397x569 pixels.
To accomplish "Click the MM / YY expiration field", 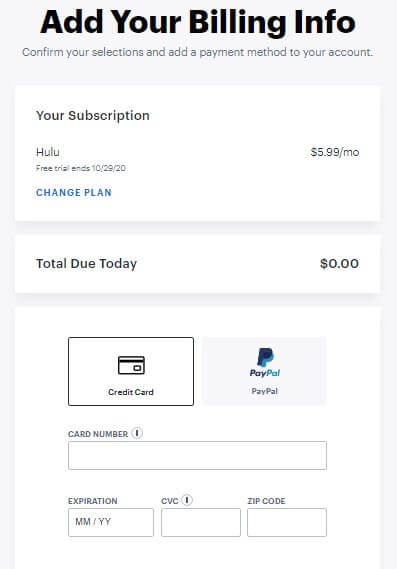I will 111,522.
